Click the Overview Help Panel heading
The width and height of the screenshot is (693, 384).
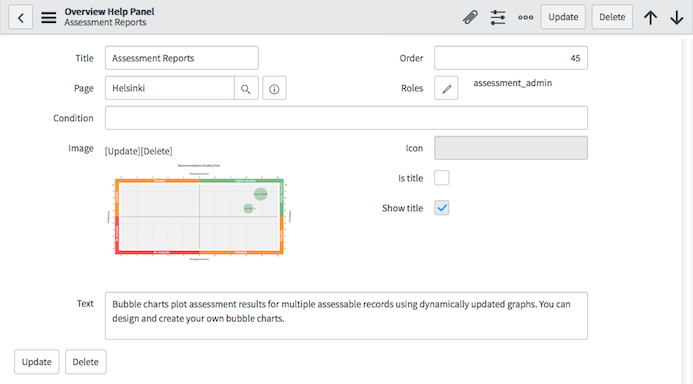coord(110,11)
